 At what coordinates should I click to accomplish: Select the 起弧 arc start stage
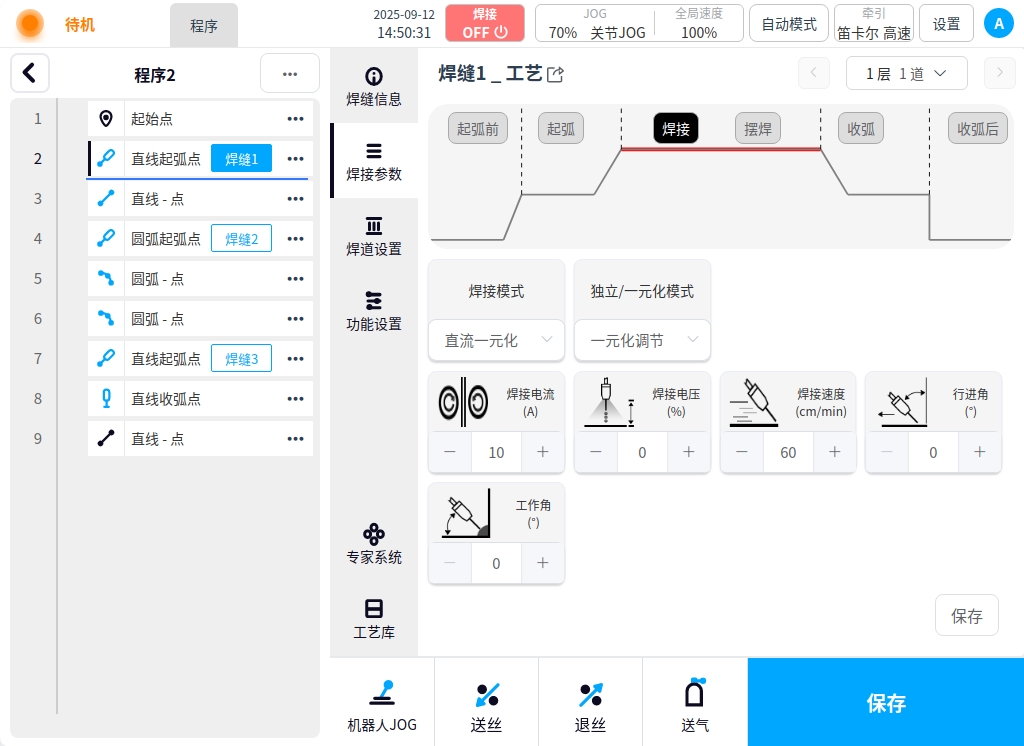click(x=561, y=129)
